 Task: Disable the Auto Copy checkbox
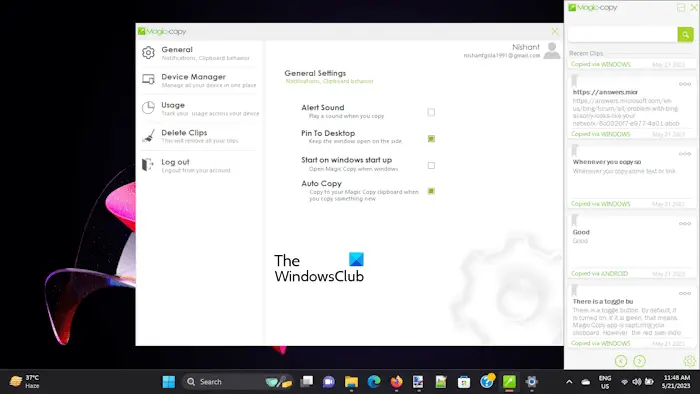click(x=431, y=191)
